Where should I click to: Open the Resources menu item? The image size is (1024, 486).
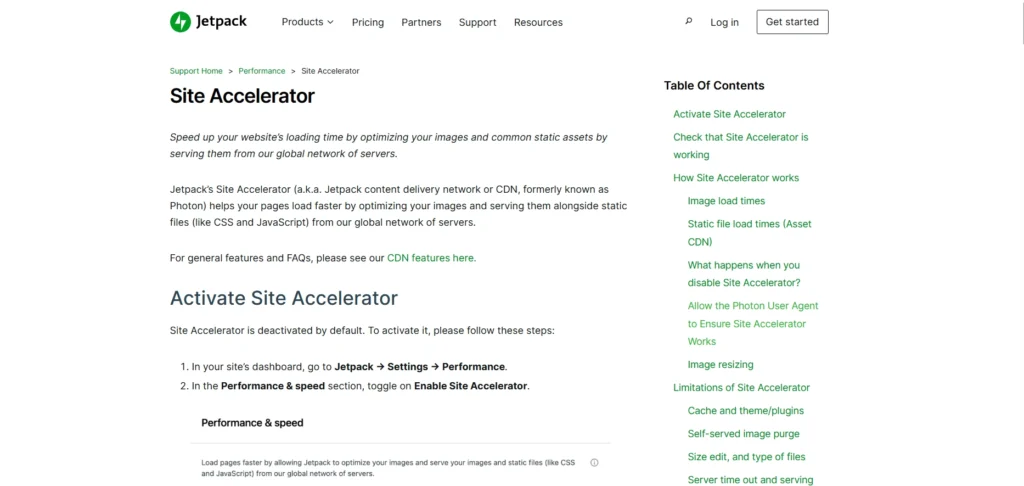point(538,22)
